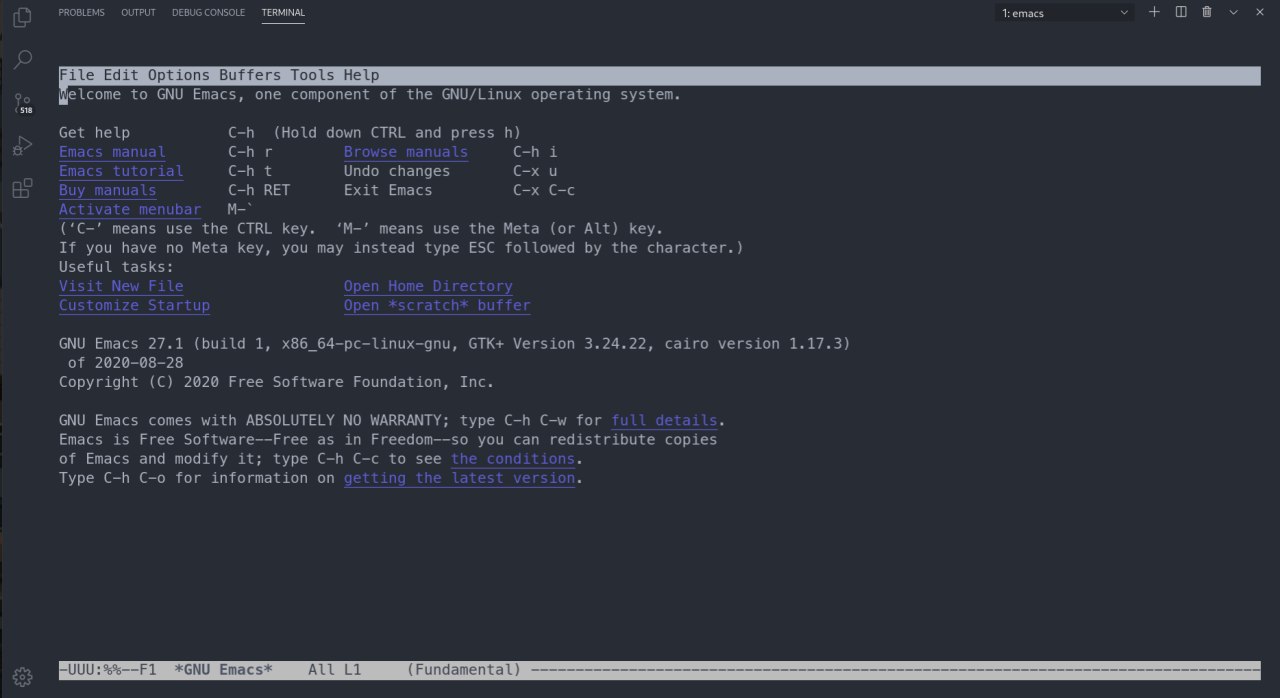The image size is (1280, 698).
Task: Click the '-UUU:%%--F1' mode line status
Action: click(108, 670)
